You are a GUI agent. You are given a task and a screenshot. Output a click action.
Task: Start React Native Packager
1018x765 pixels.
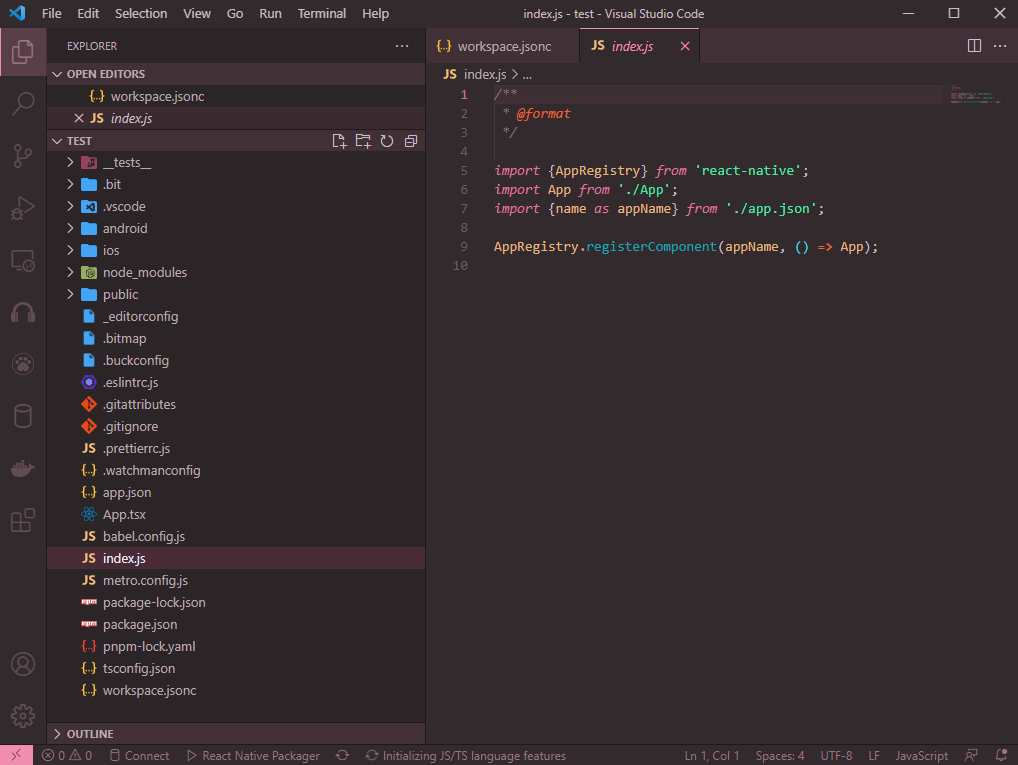(253, 755)
